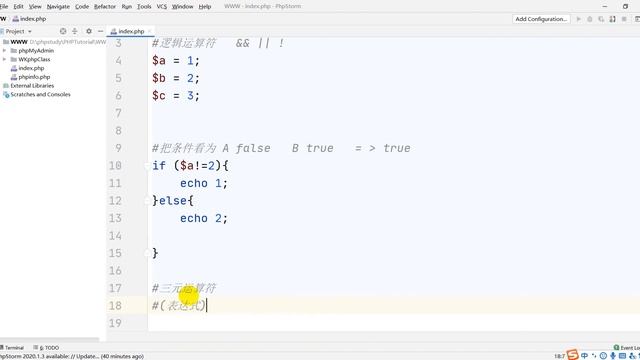Click Add Configuration button
The width and height of the screenshot is (640, 360).
click(541, 19)
